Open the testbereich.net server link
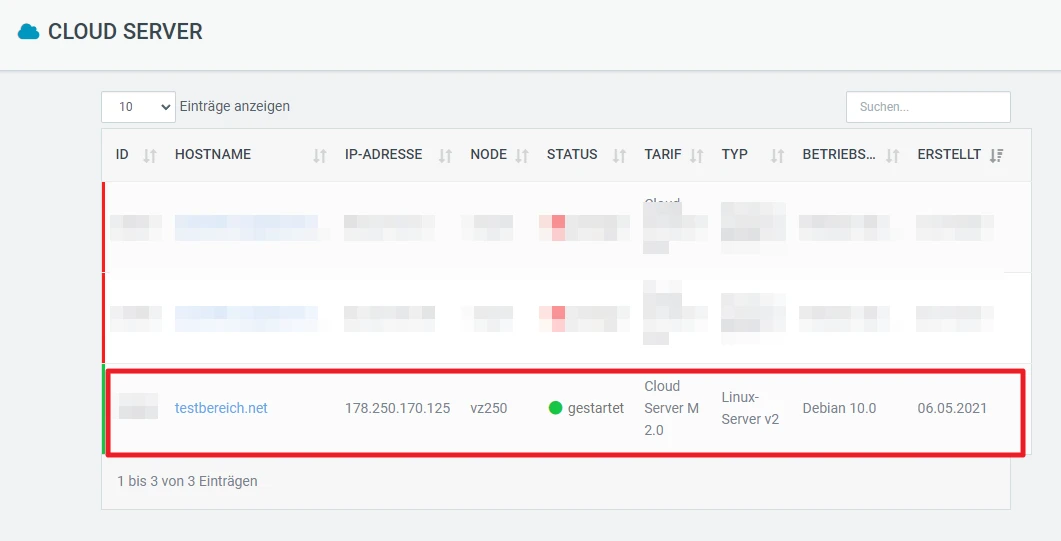Viewport: 1061px width, 541px height. point(221,408)
